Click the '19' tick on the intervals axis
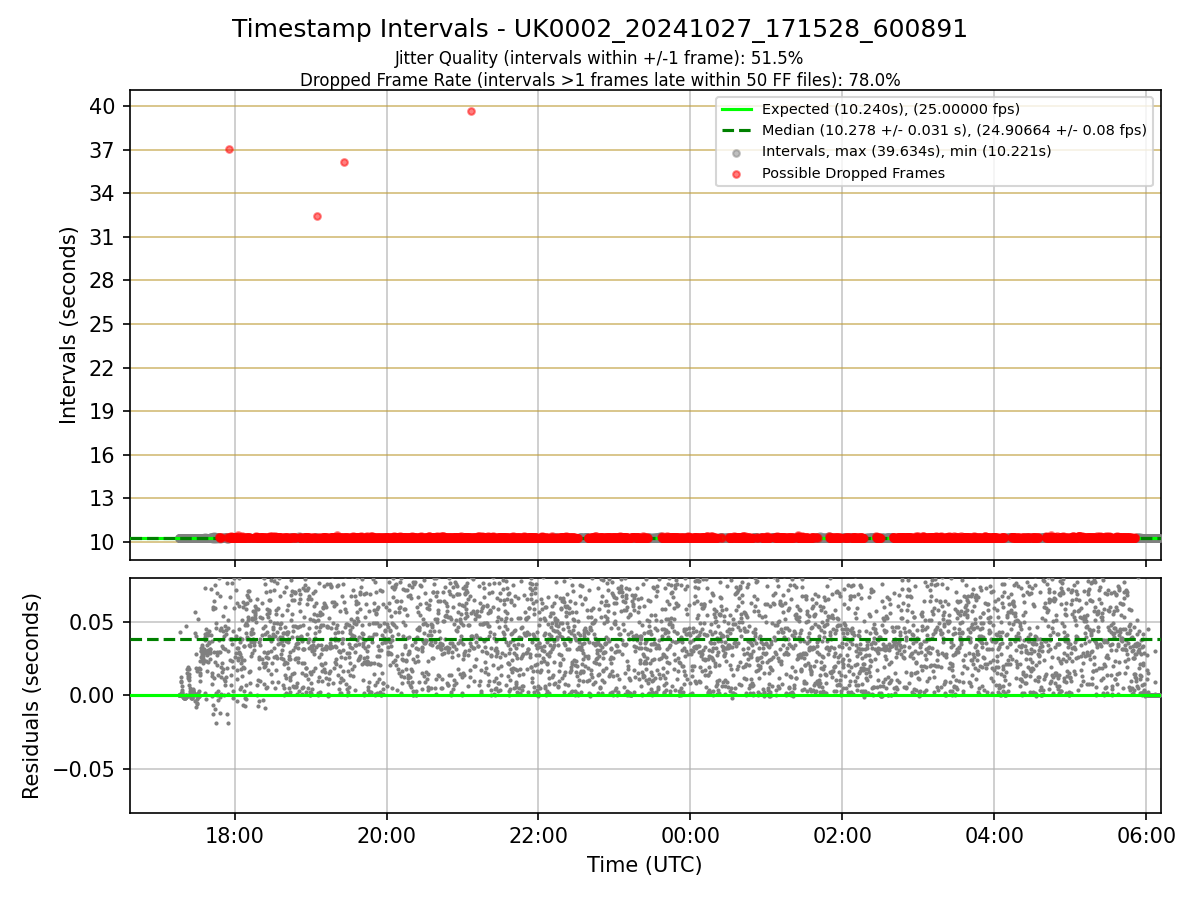The width and height of the screenshot is (1200, 900). pos(104,411)
